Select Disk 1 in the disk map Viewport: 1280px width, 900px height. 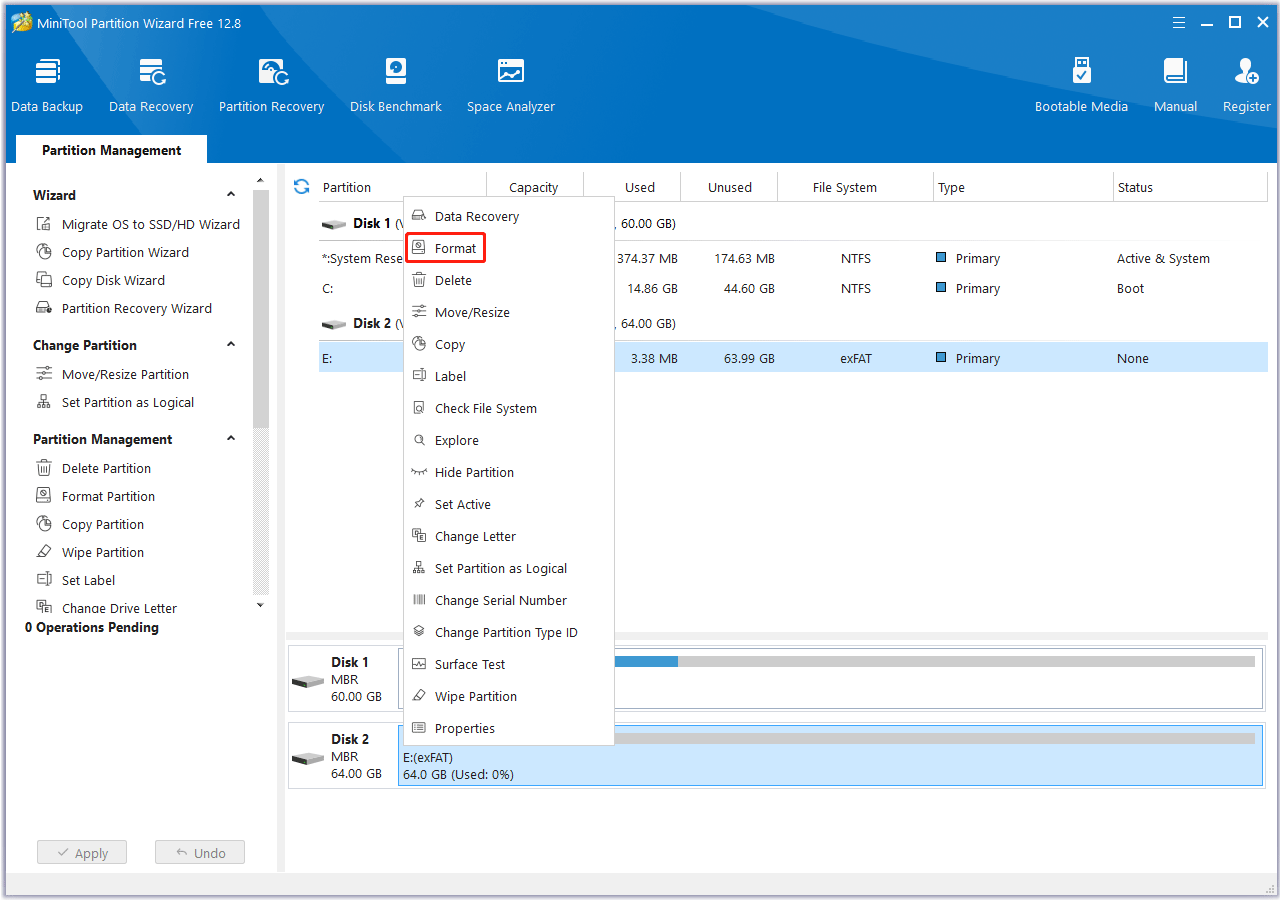point(344,679)
